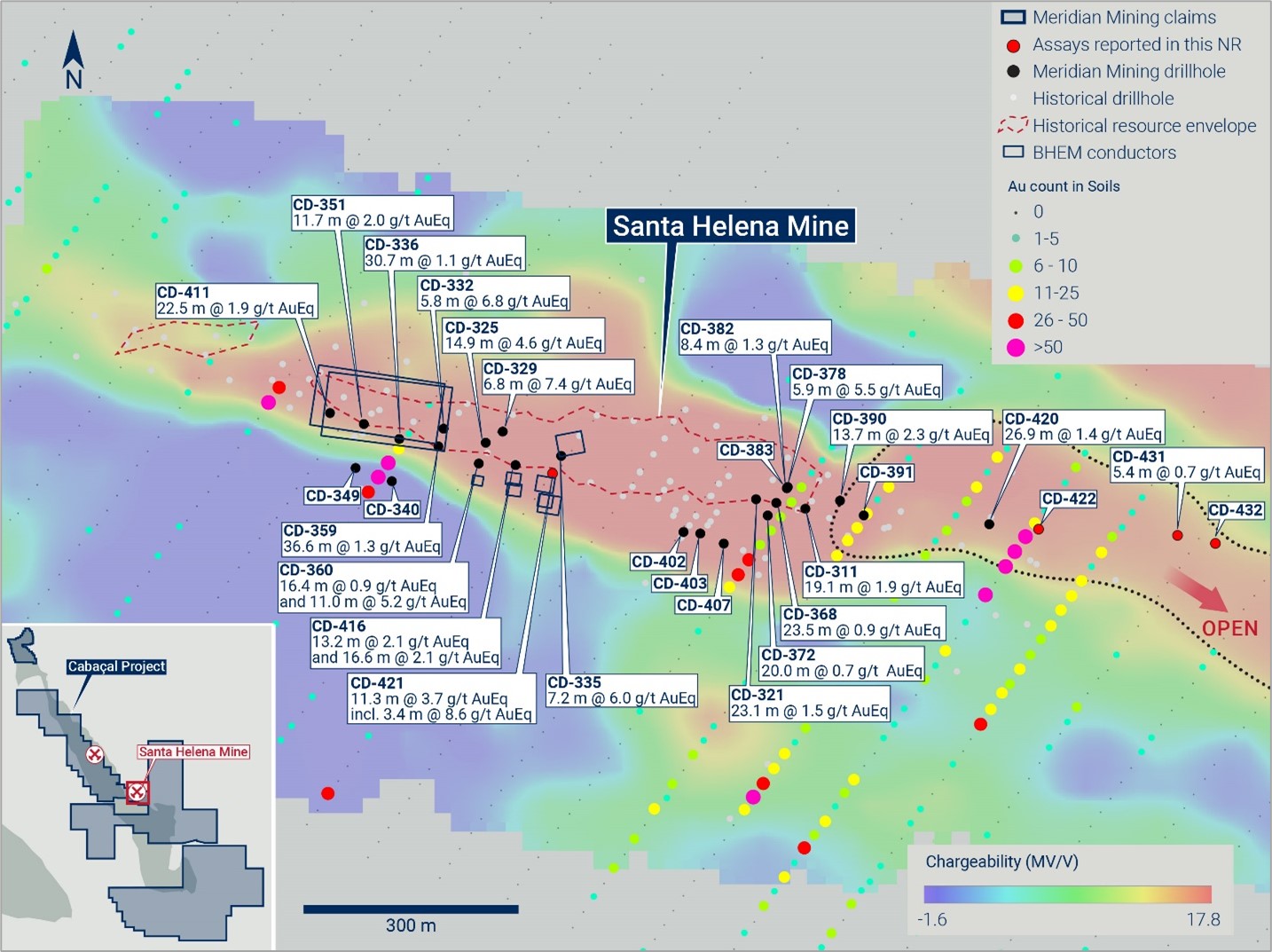
Task: Select the CD-382 label box
Action: (755, 336)
